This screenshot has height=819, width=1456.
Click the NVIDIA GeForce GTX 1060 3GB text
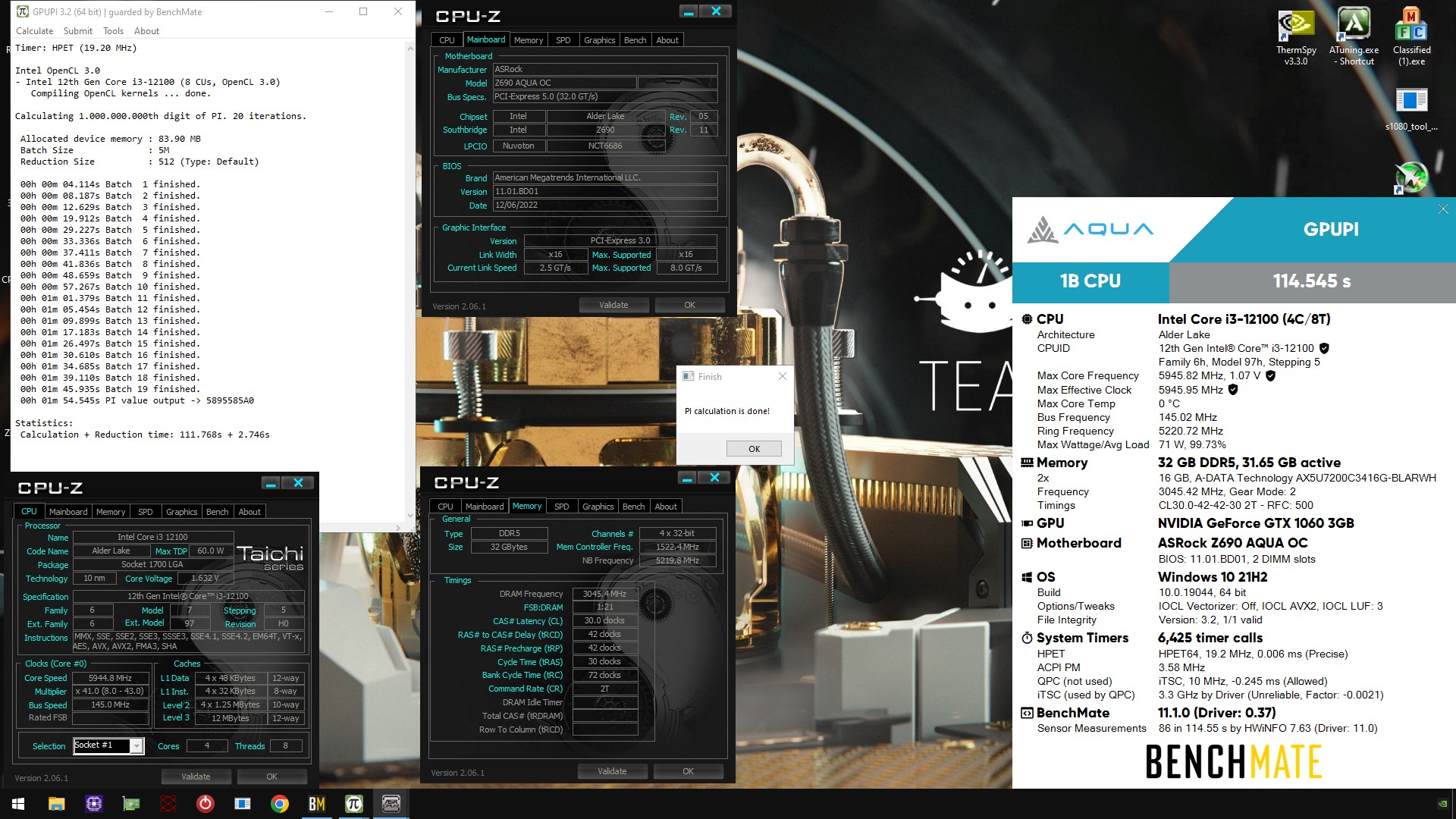click(x=1256, y=523)
